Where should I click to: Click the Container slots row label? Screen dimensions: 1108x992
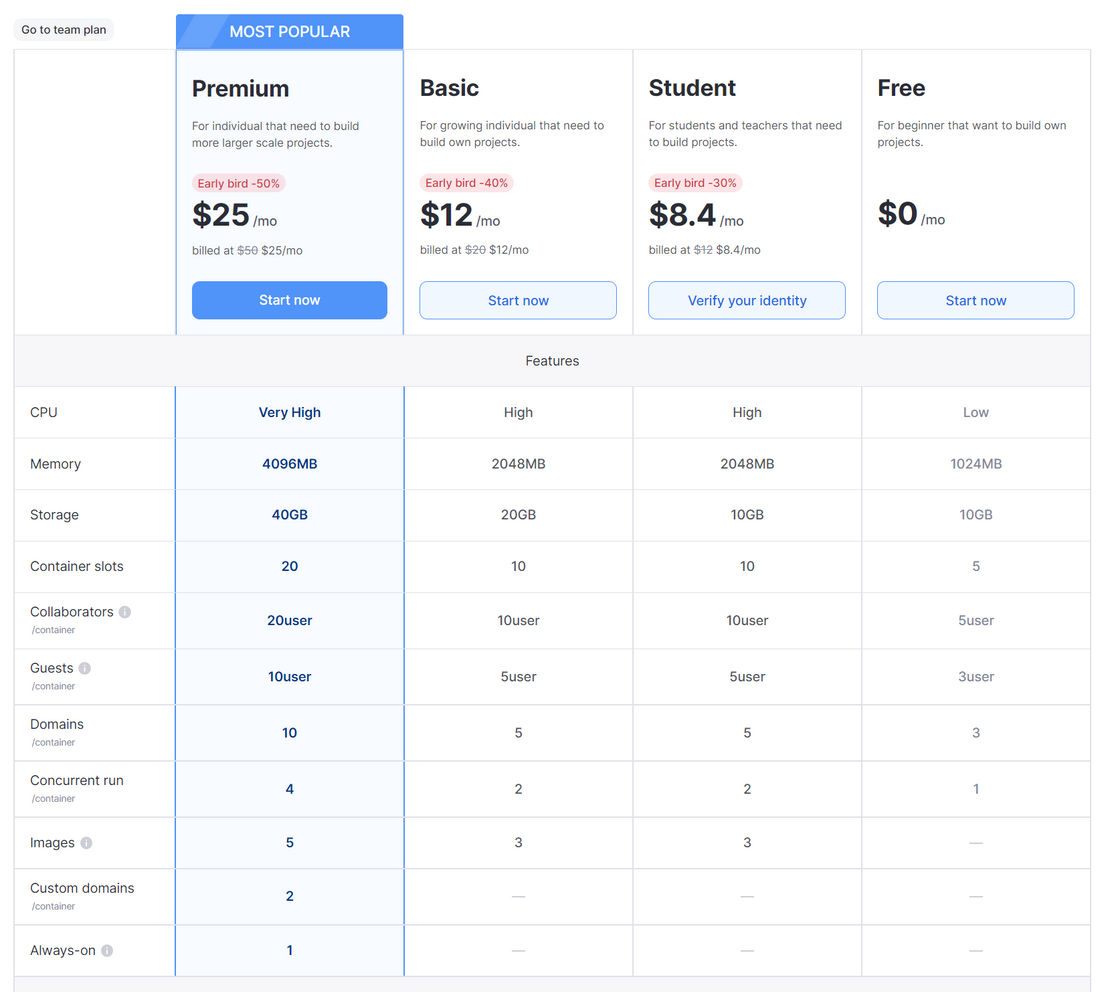tap(76, 567)
